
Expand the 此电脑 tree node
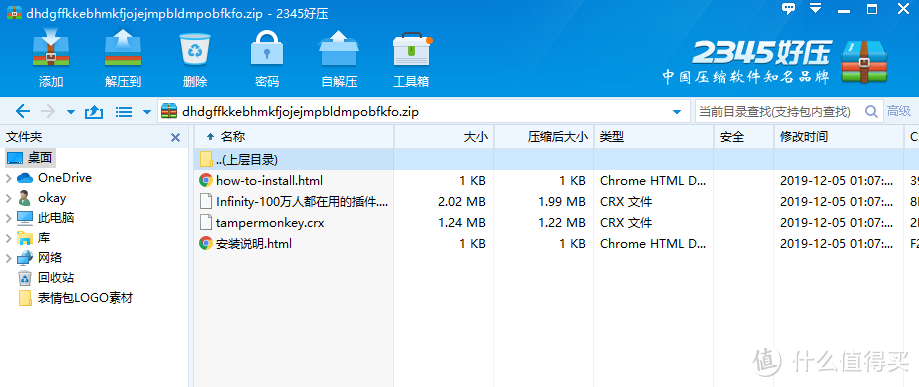[8, 218]
